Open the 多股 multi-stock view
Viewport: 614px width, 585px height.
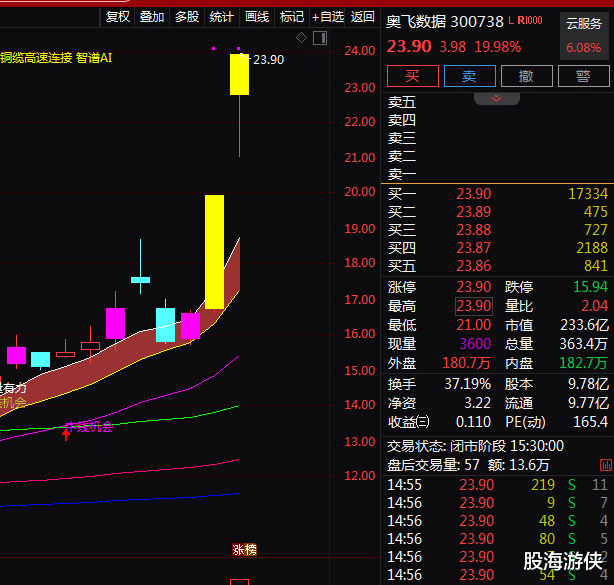(x=187, y=17)
